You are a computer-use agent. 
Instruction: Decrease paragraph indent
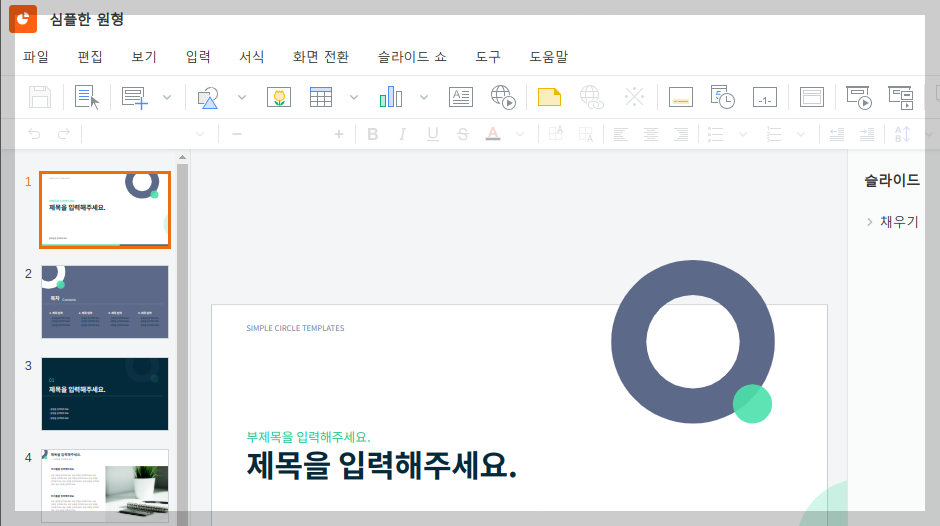coord(837,134)
